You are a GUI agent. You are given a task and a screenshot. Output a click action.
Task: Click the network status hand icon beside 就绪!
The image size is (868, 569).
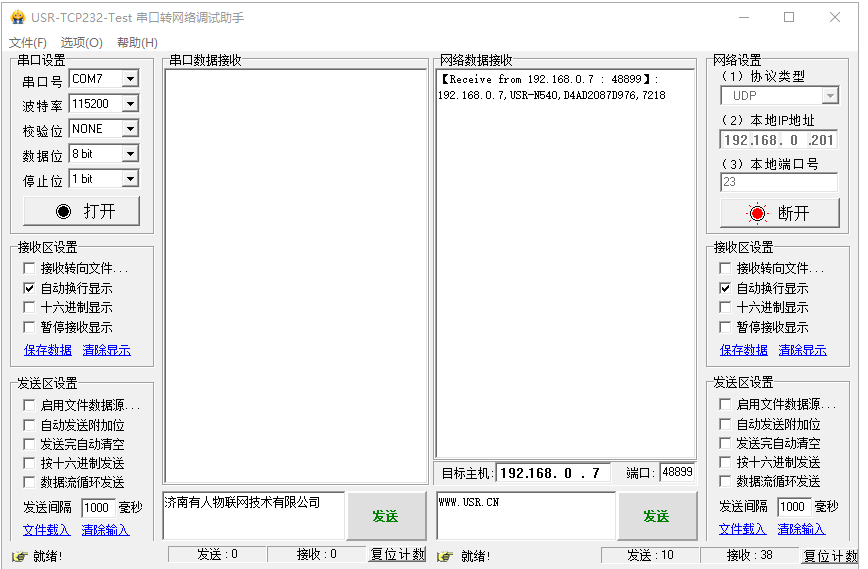pos(445,556)
